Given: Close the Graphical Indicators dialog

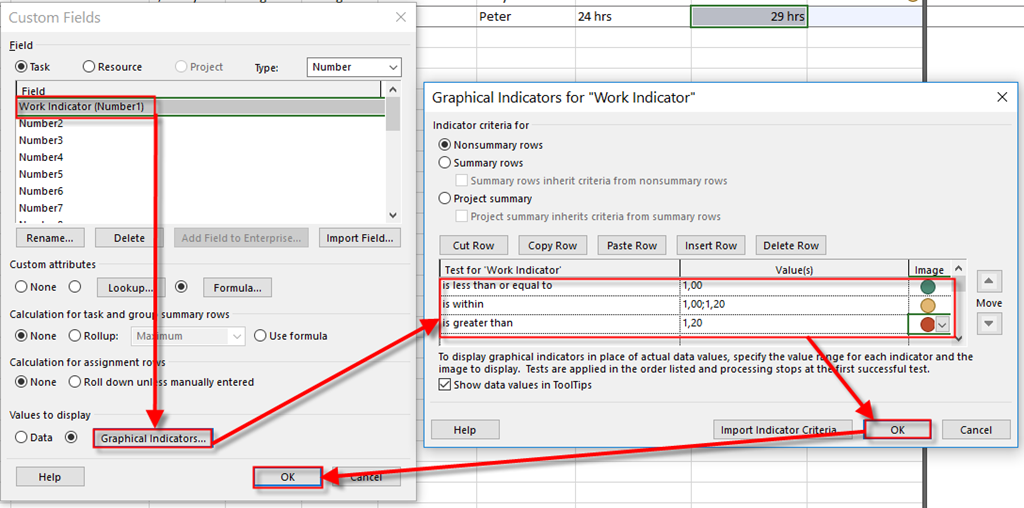Looking at the screenshot, I should (1002, 97).
